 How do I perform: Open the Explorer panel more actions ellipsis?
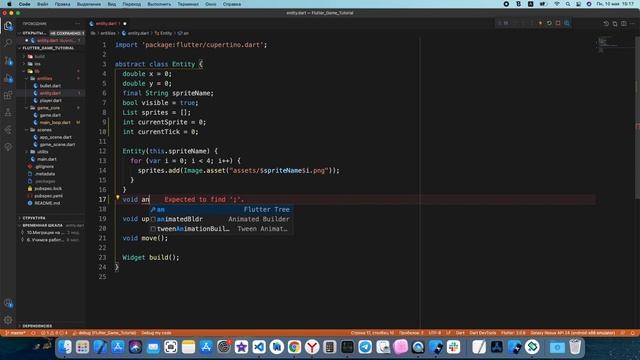click(x=78, y=24)
